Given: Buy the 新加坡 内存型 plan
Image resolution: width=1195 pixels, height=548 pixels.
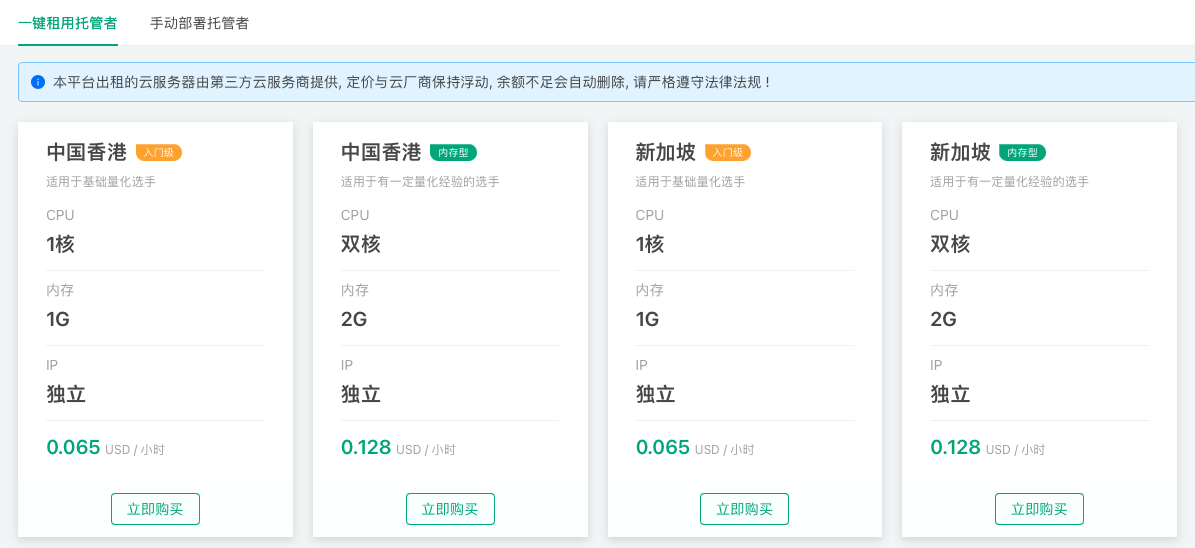Looking at the screenshot, I should tap(1040, 509).
